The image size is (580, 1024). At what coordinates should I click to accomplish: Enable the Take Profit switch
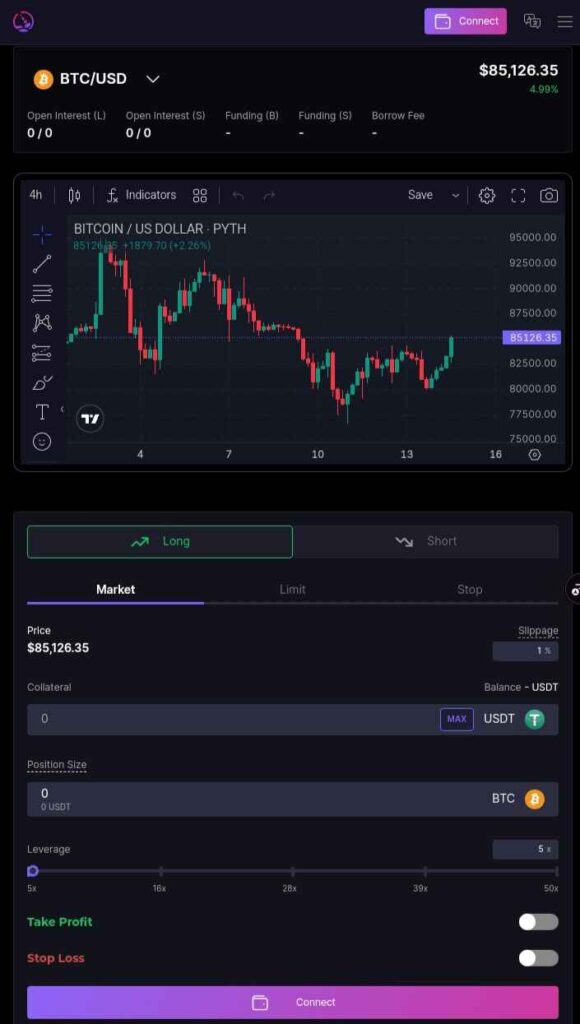(x=538, y=921)
